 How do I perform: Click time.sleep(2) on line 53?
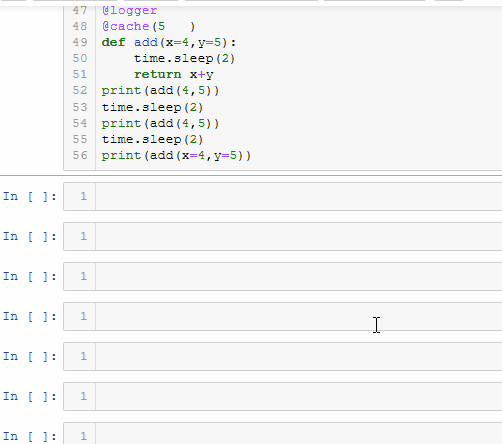tap(152, 107)
